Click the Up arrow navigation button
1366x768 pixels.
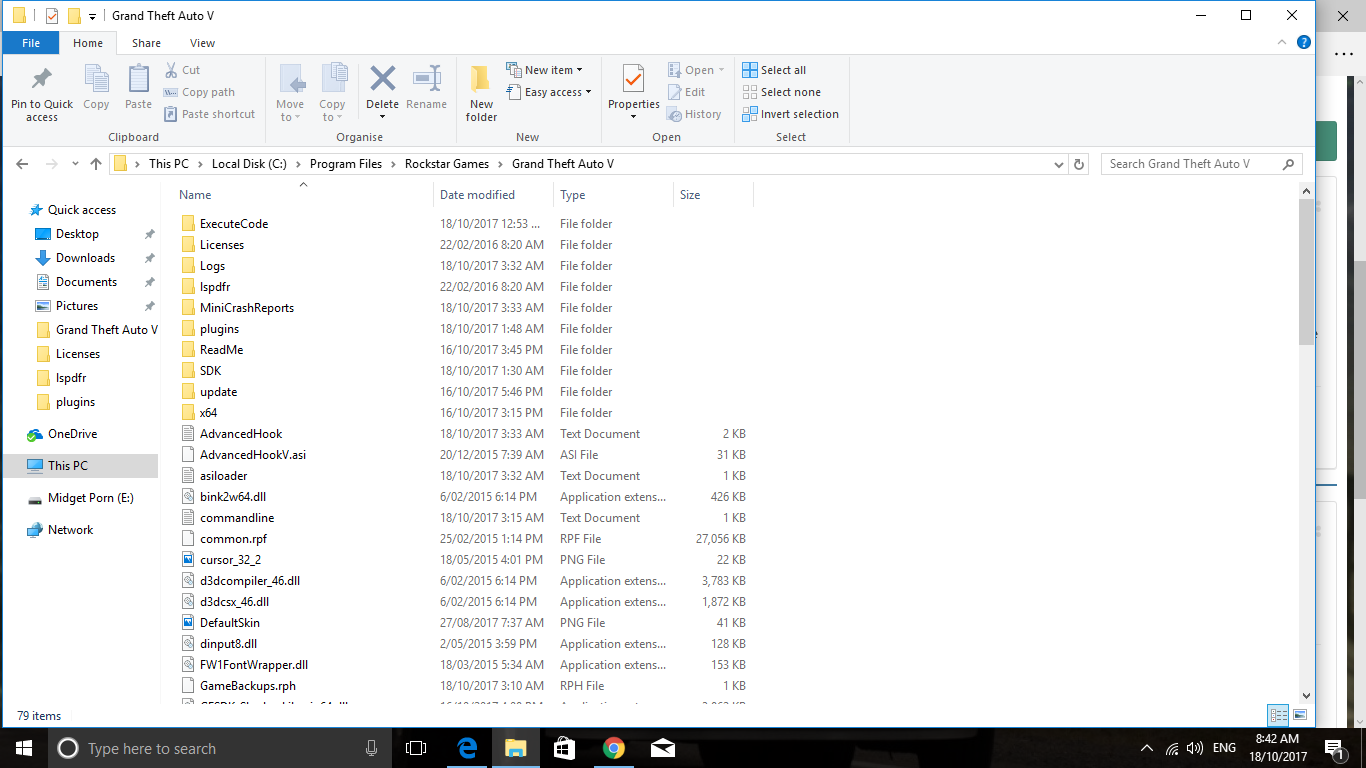coord(96,164)
